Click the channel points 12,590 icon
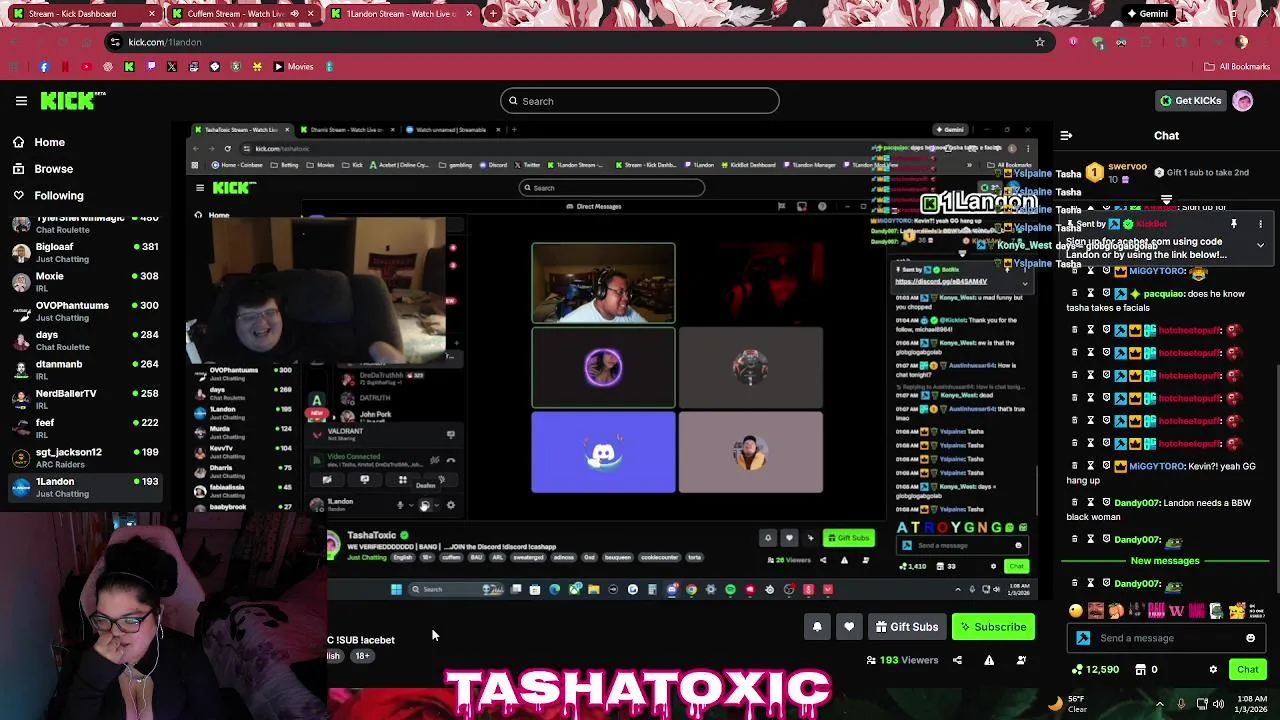 [1077, 670]
